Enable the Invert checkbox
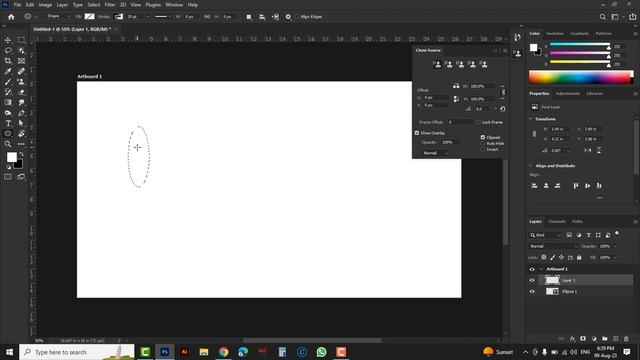Viewport: 640px width, 360px height. point(483,149)
